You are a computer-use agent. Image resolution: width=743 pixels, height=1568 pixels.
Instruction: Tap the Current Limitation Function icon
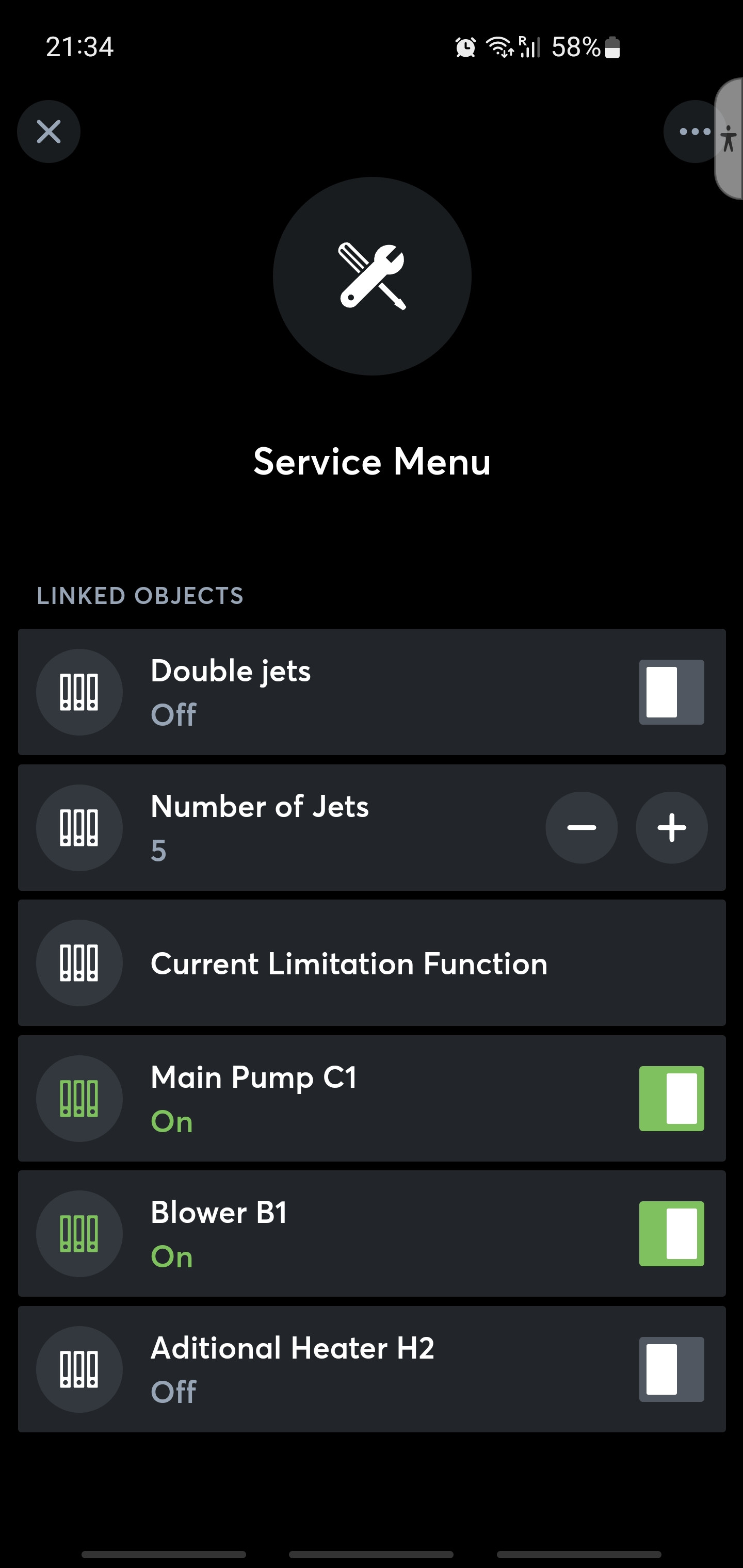79,963
